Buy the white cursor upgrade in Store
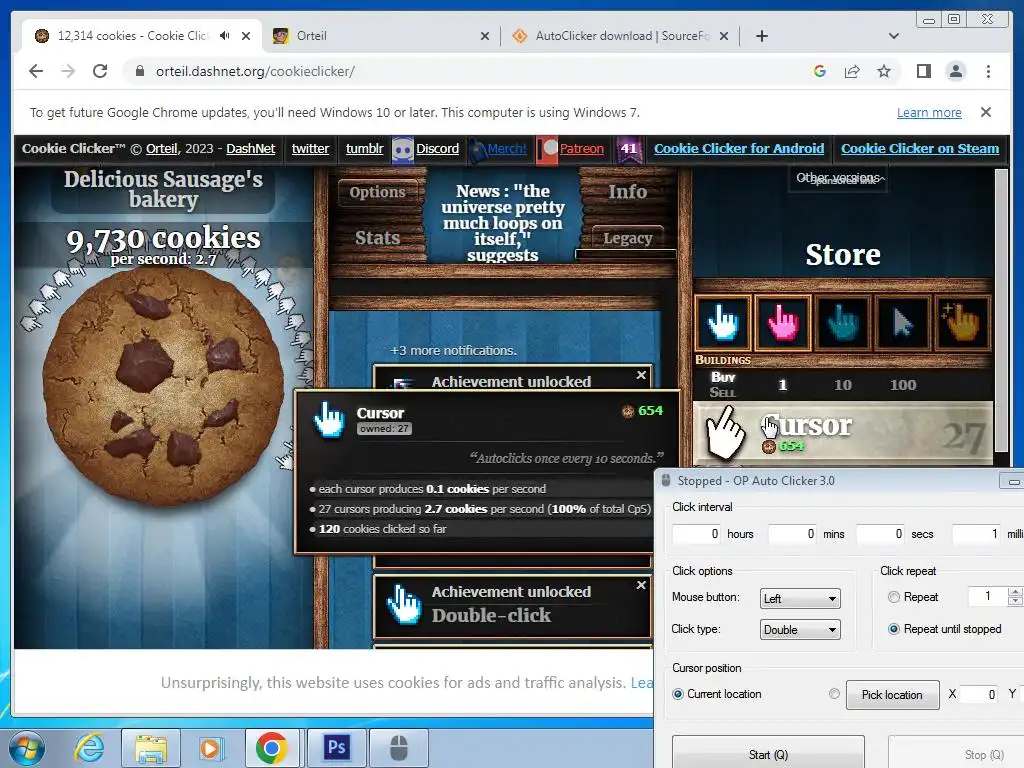 (722, 322)
